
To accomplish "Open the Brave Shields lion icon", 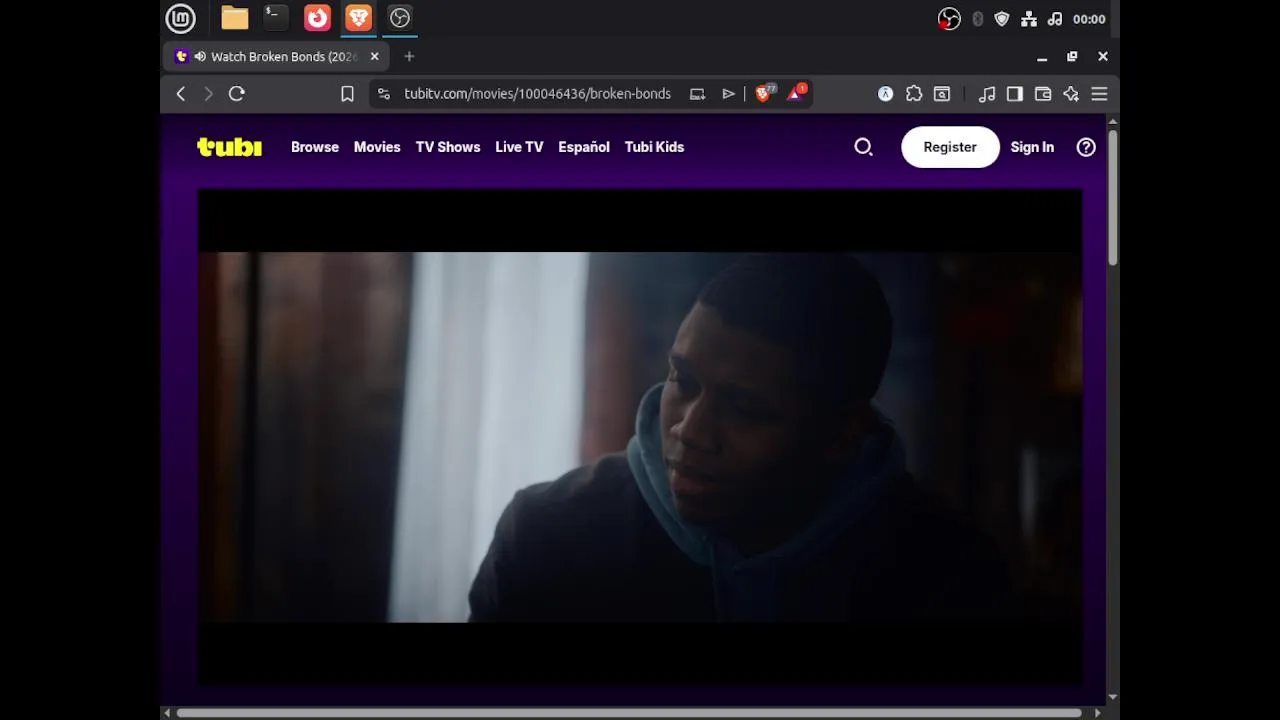I will pyautogui.click(x=765, y=93).
